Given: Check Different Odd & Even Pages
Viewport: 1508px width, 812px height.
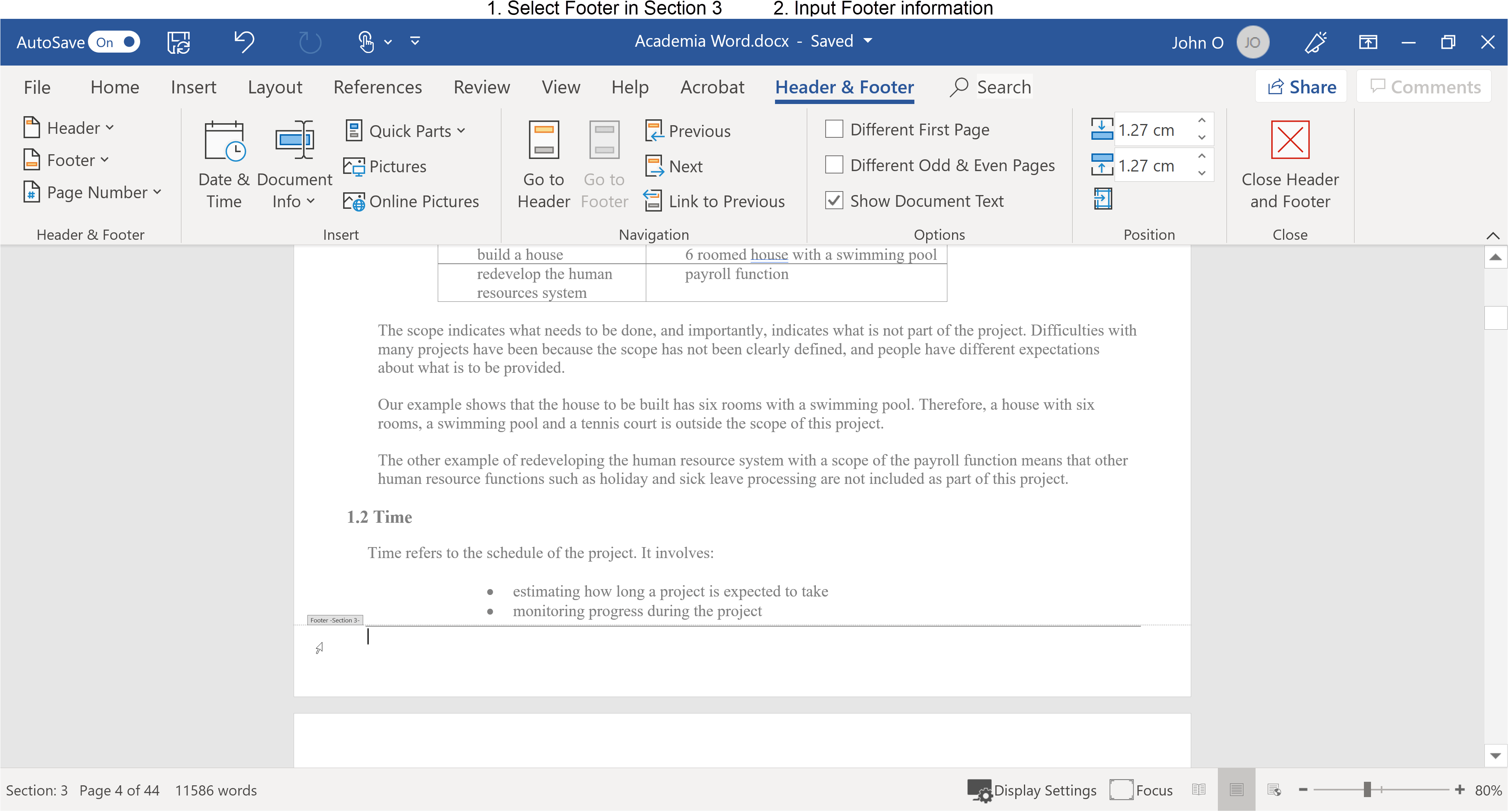Looking at the screenshot, I should (x=834, y=164).
